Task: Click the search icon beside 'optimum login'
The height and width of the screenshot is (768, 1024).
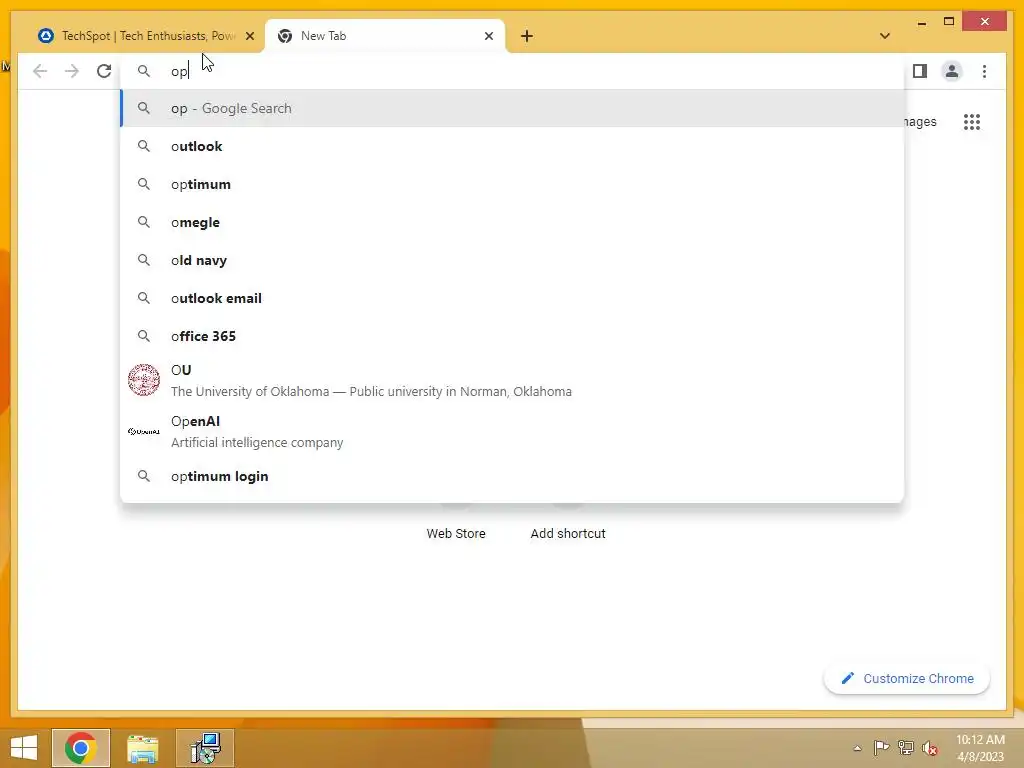Action: click(x=144, y=476)
